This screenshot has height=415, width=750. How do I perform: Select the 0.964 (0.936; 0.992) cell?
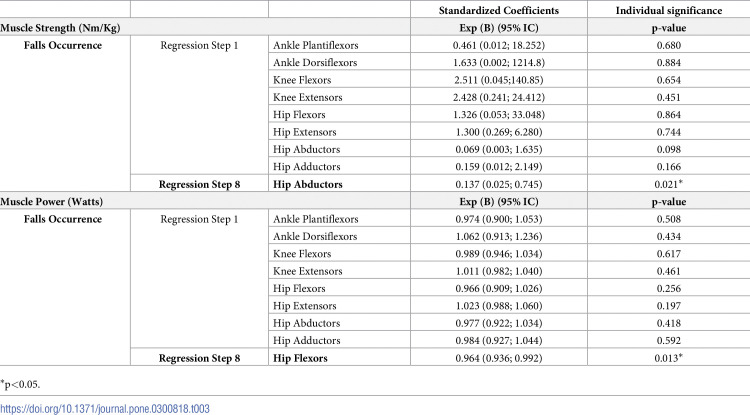coord(499,358)
